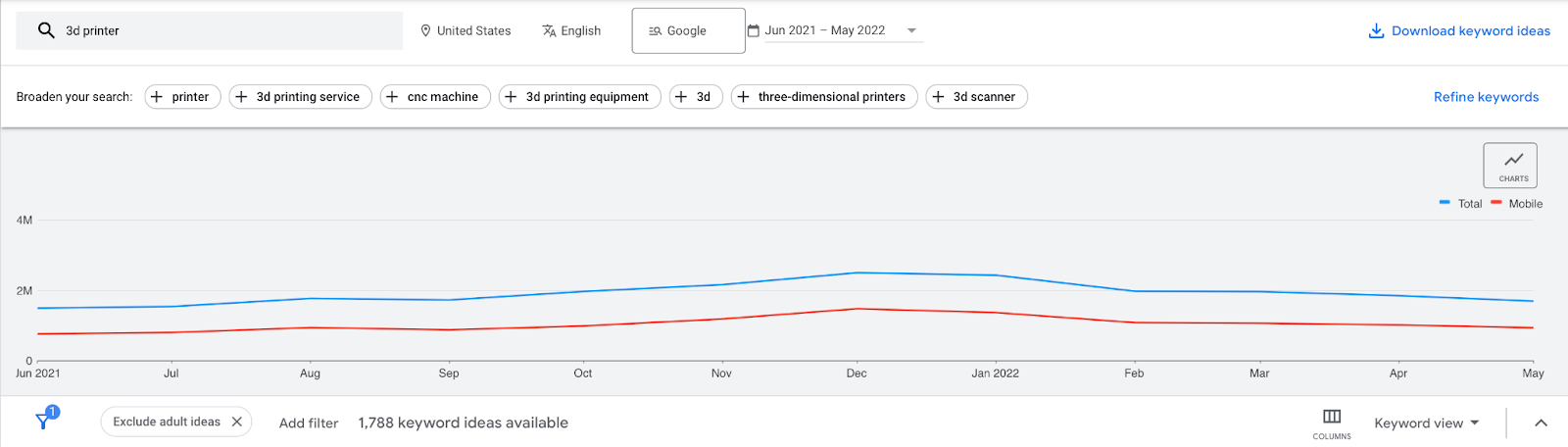Toggle the Total series in legend
Image resolution: width=1568 pixels, height=447 pixels.
tap(1461, 204)
